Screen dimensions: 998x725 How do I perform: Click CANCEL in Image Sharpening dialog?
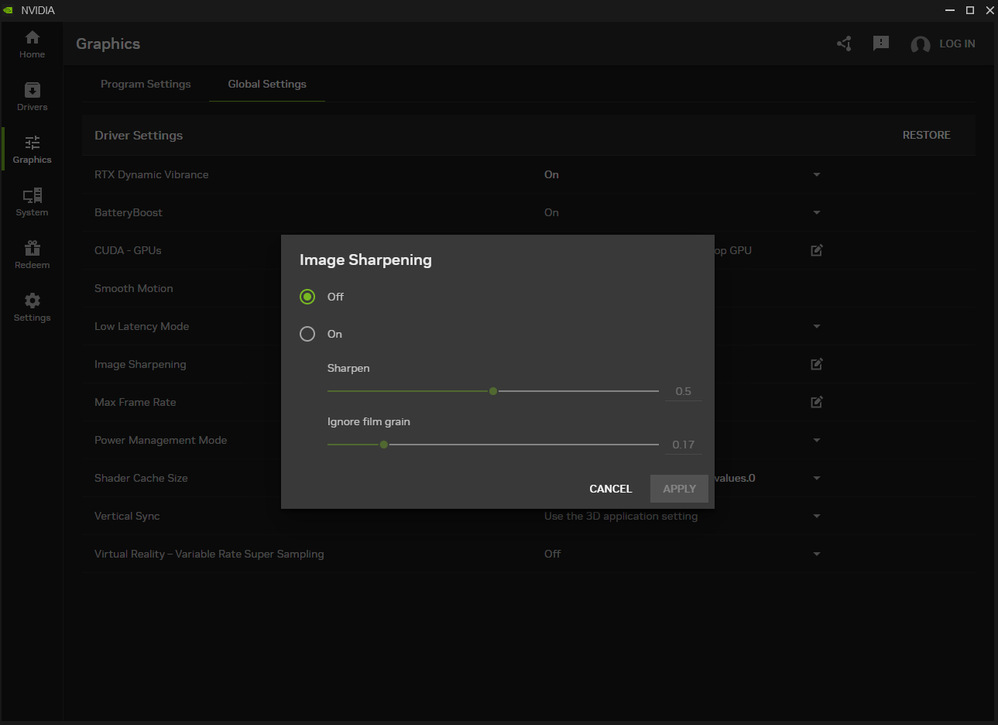[610, 489]
